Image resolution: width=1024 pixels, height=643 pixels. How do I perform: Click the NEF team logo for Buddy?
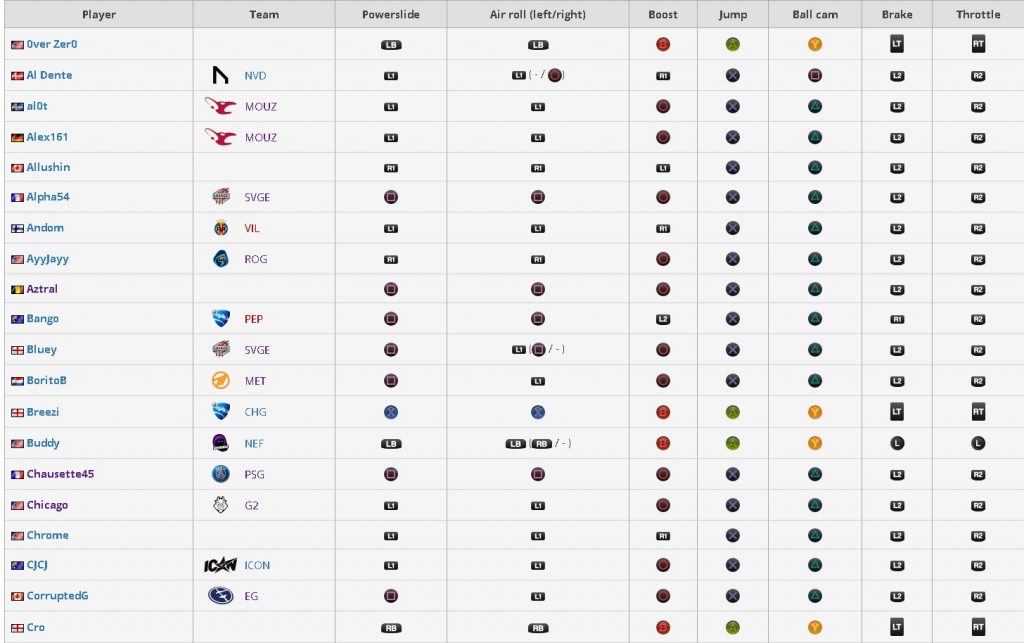(221, 443)
